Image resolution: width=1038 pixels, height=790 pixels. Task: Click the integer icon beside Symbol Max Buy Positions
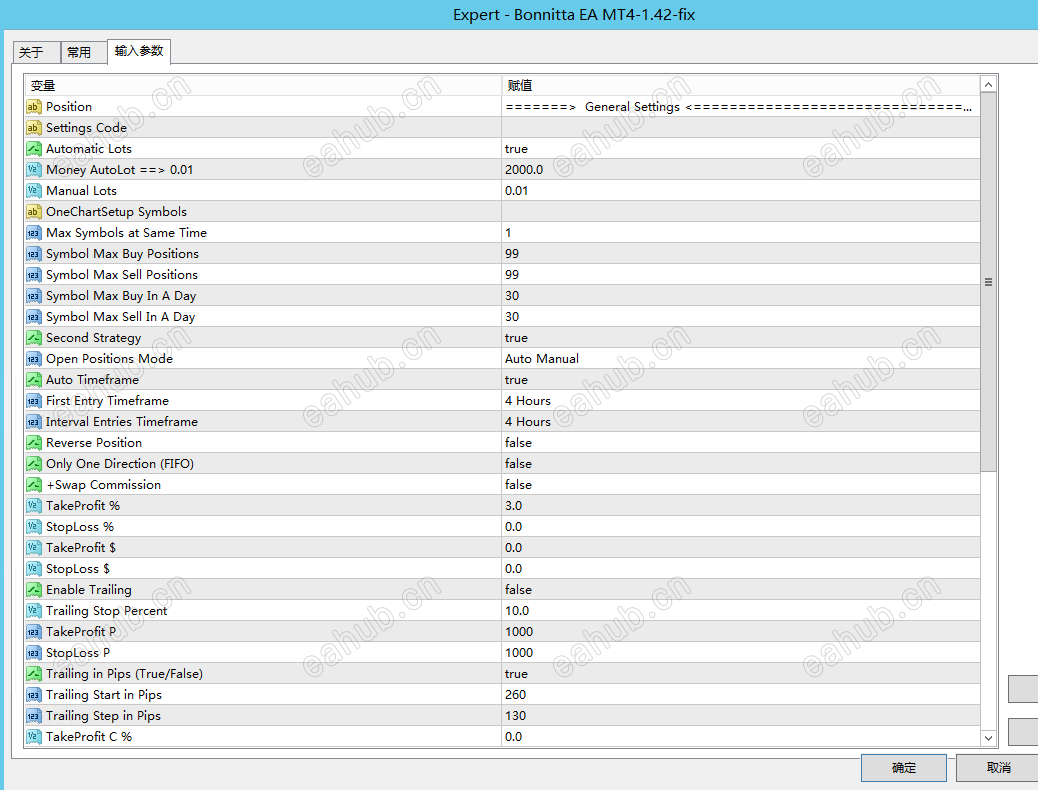point(33,254)
